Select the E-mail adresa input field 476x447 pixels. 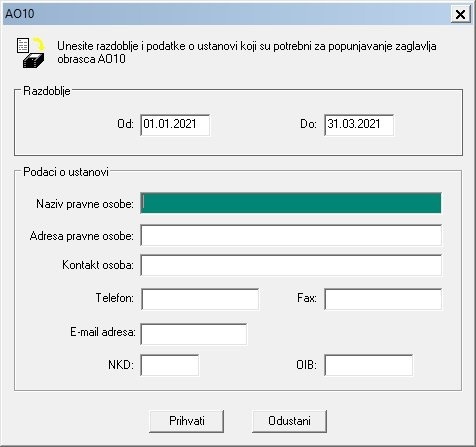point(194,334)
